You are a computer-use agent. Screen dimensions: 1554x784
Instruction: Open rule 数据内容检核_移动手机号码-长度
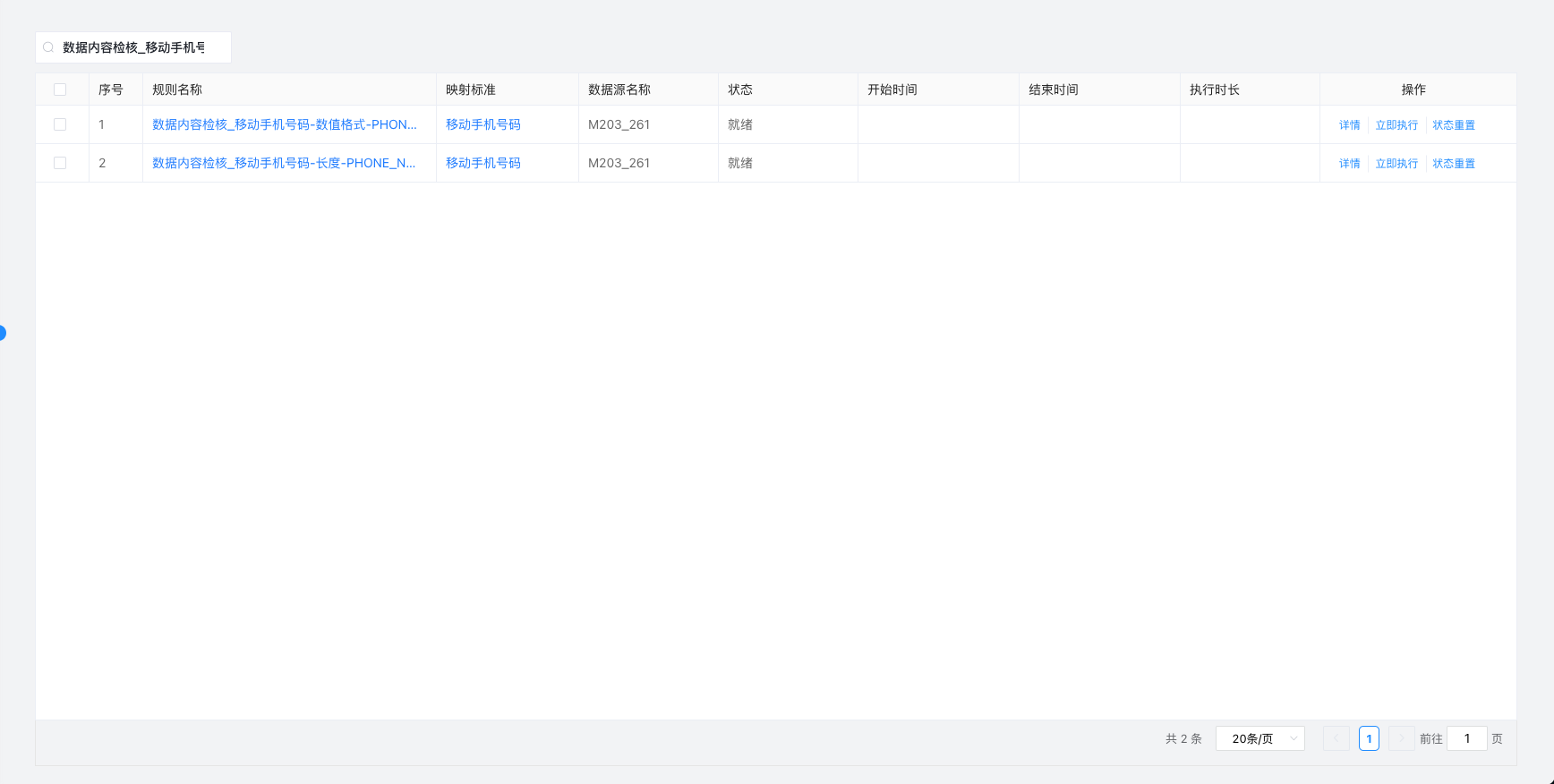[283, 163]
